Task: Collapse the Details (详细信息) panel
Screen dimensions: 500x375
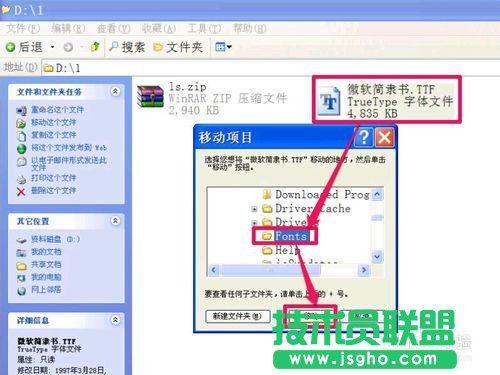Action: [115, 320]
